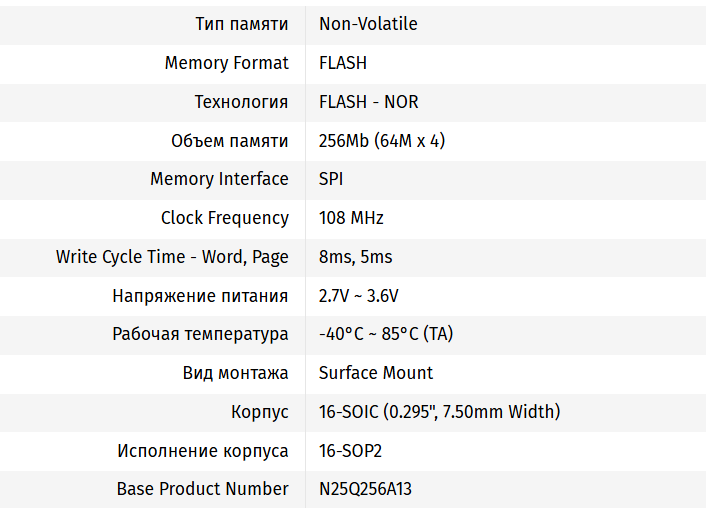Screen dimensions: 706x508
Task: Click the 'Объем памяти' label
Action: [230, 141]
